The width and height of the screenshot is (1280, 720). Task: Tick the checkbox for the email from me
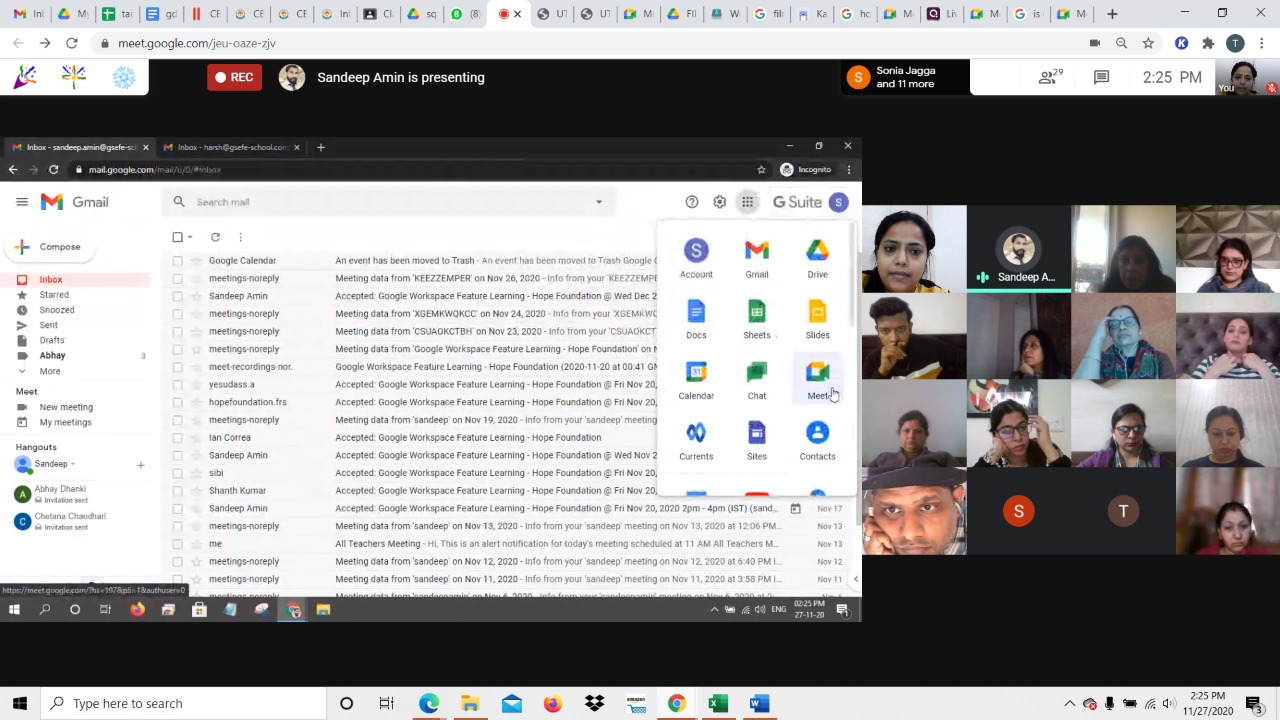click(x=177, y=544)
